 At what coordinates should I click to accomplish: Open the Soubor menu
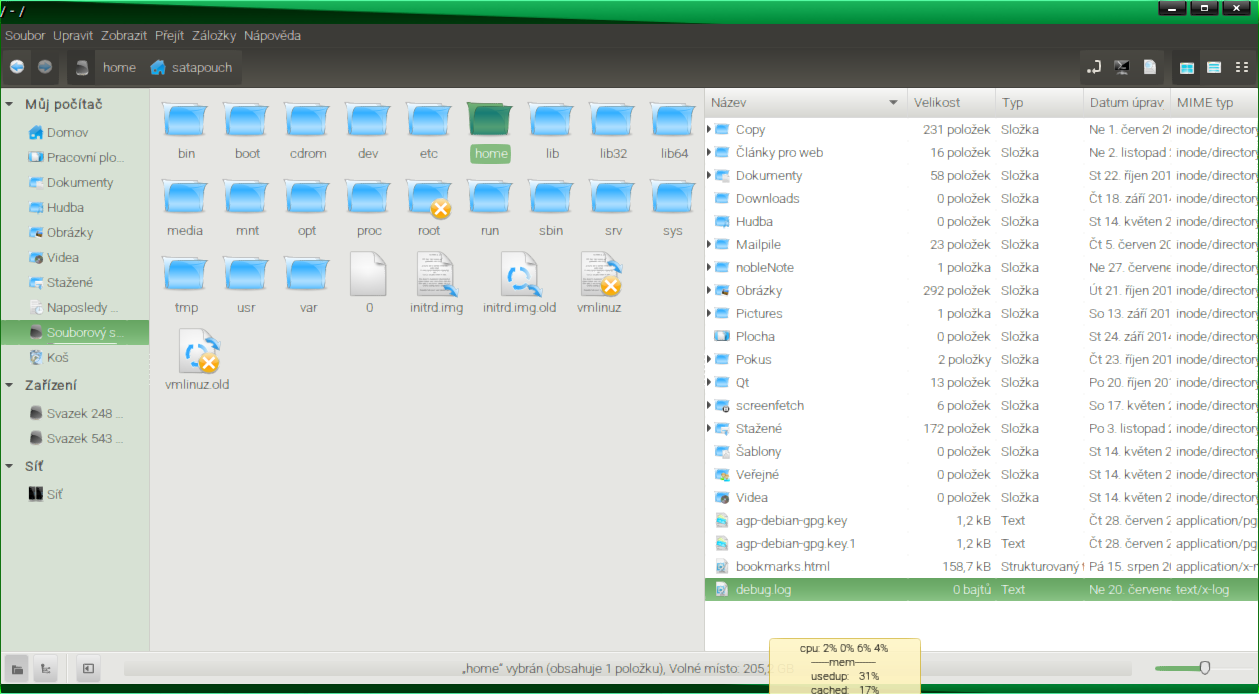[x=25, y=35]
